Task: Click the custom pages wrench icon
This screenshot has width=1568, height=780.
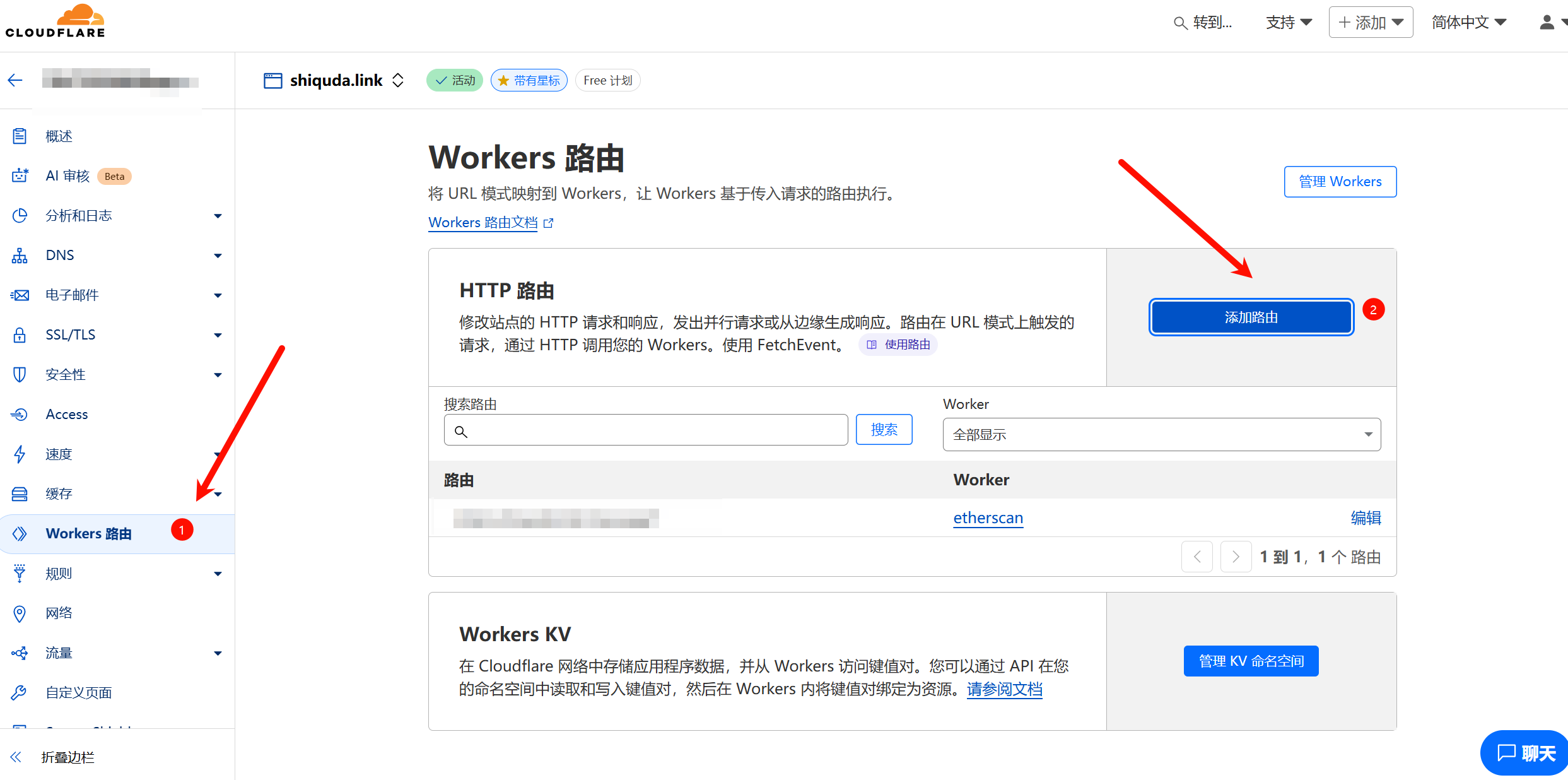Action: pyautogui.click(x=20, y=693)
